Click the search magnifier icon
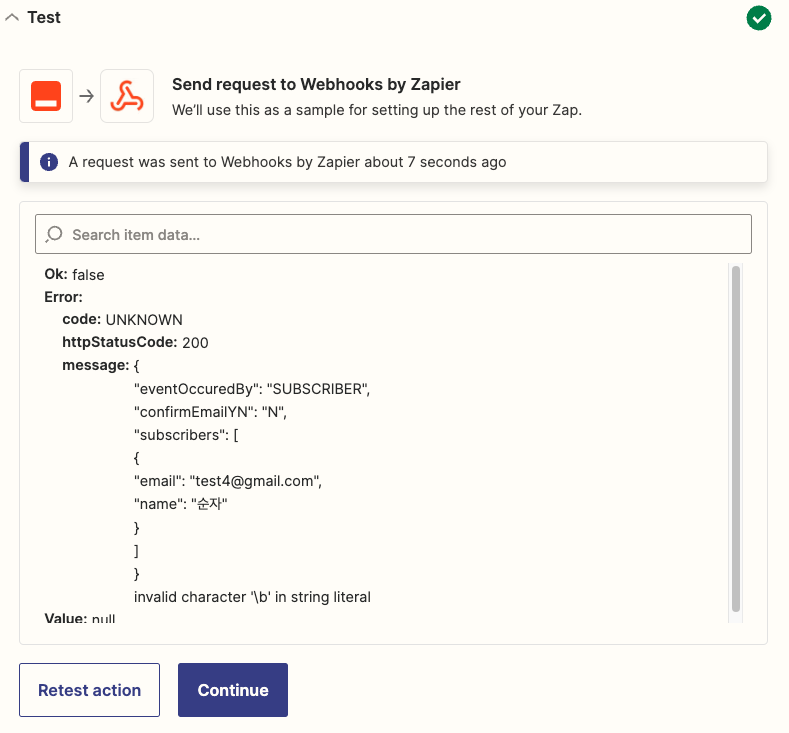Screen dimensions: 789x733 click(54, 234)
